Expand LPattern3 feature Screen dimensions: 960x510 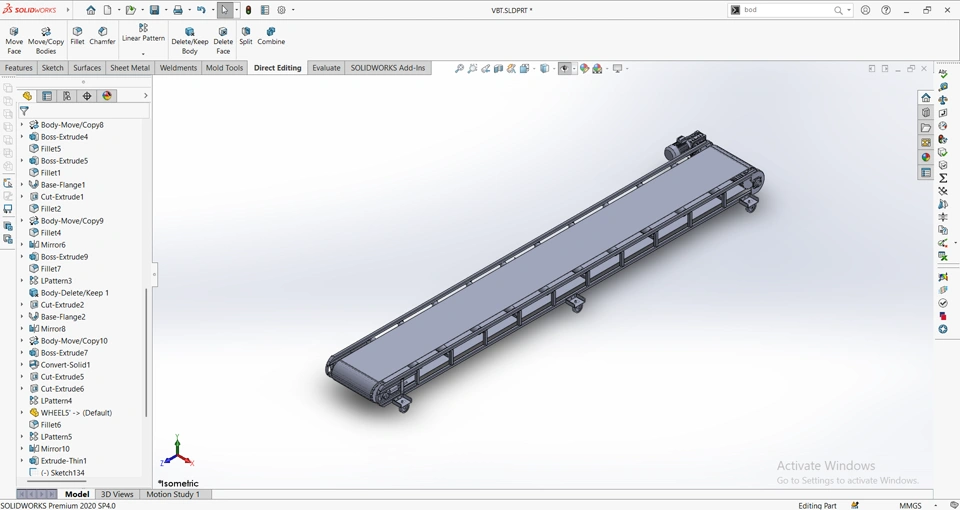(22, 280)
